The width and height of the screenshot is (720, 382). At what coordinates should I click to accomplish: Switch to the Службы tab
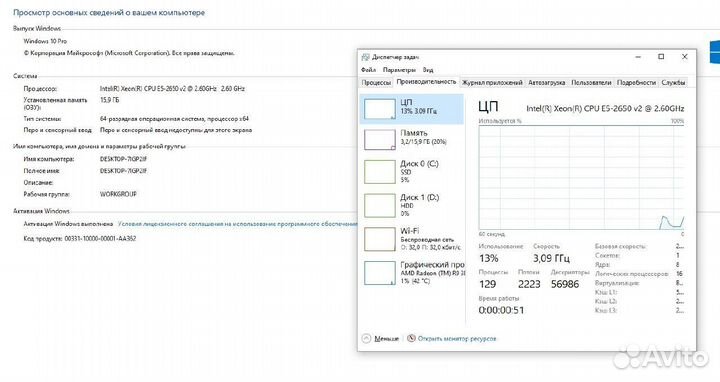(673, 83)
